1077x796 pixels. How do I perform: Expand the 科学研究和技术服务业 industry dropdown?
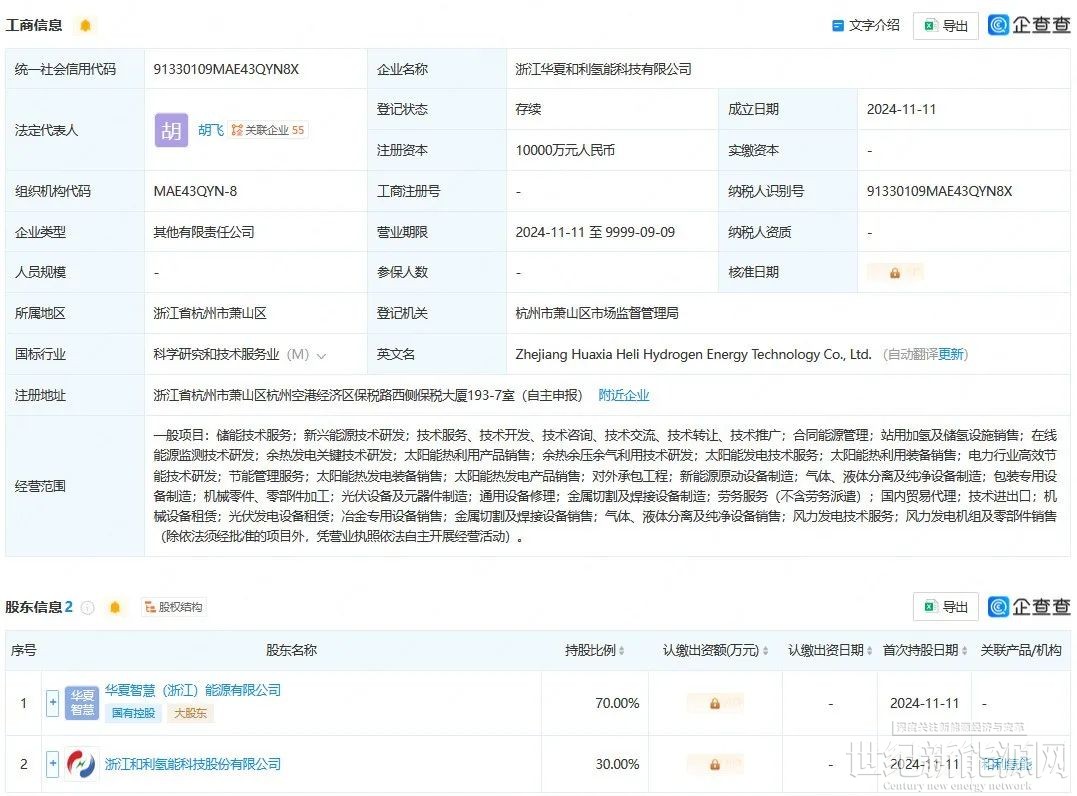[321, 355]
